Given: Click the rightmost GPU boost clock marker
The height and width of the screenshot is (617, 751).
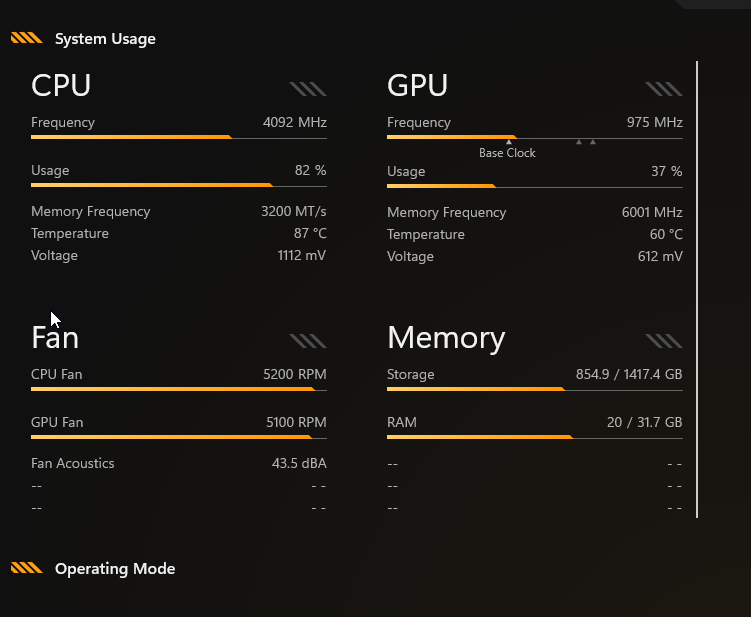Looking at the screenshot, I should [593, 142].
